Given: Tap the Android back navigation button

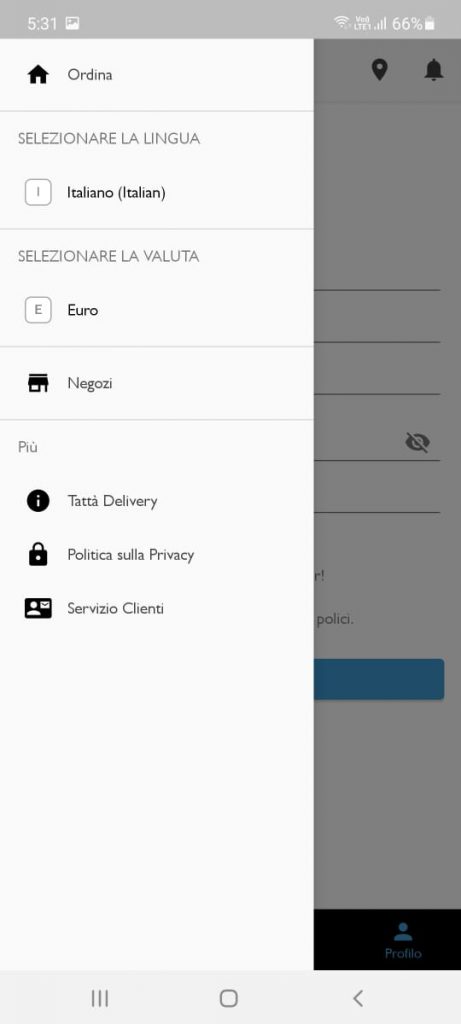Looking at the screenshot, I should click(x=357, y=998).
